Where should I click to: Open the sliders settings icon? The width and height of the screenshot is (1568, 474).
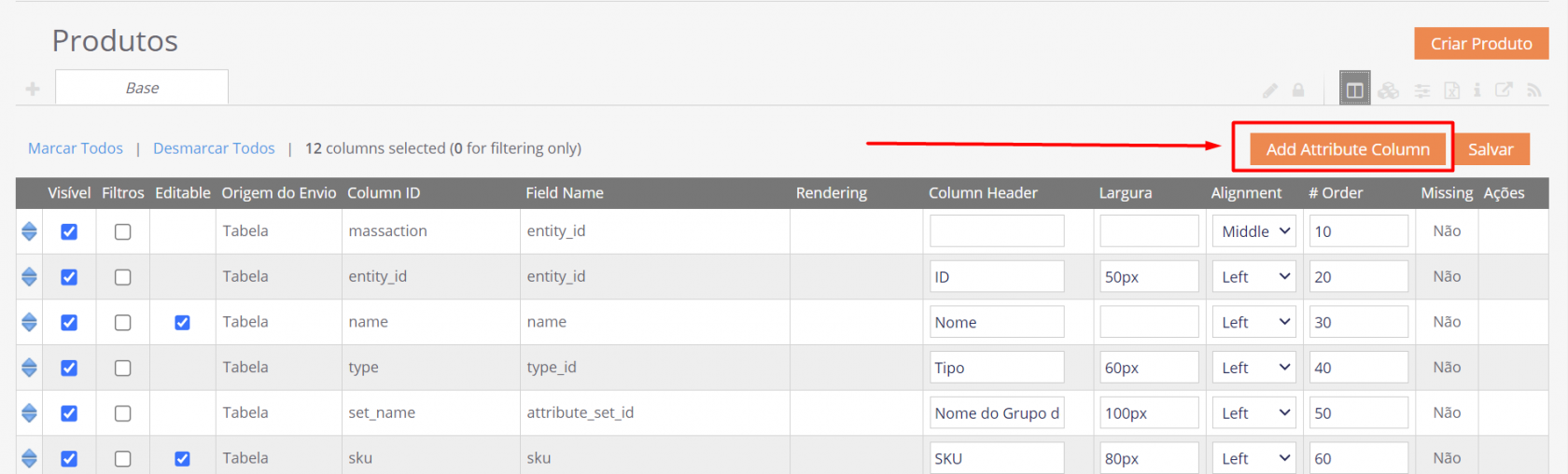click(x=1421, y=91)
